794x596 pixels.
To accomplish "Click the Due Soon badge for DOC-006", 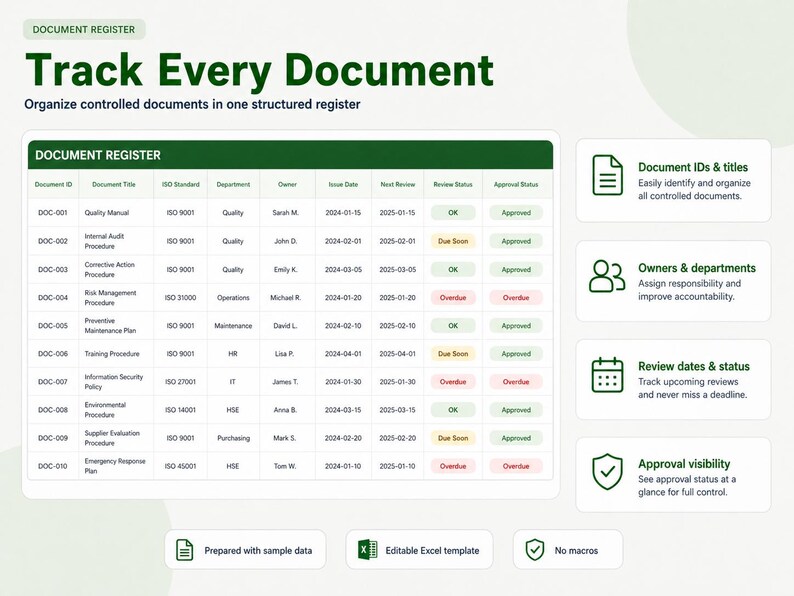I will tap(453, 354).
